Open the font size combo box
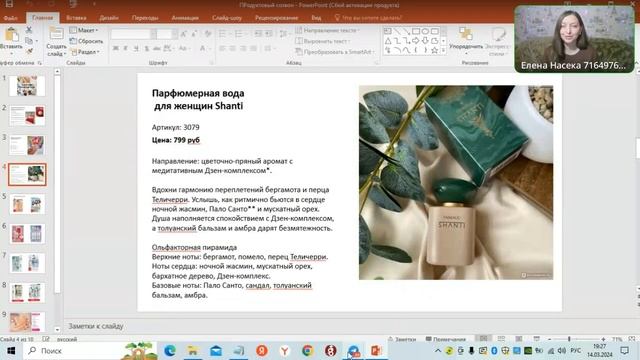Screen dimensions: 640x360 click(x=167, y=34)
